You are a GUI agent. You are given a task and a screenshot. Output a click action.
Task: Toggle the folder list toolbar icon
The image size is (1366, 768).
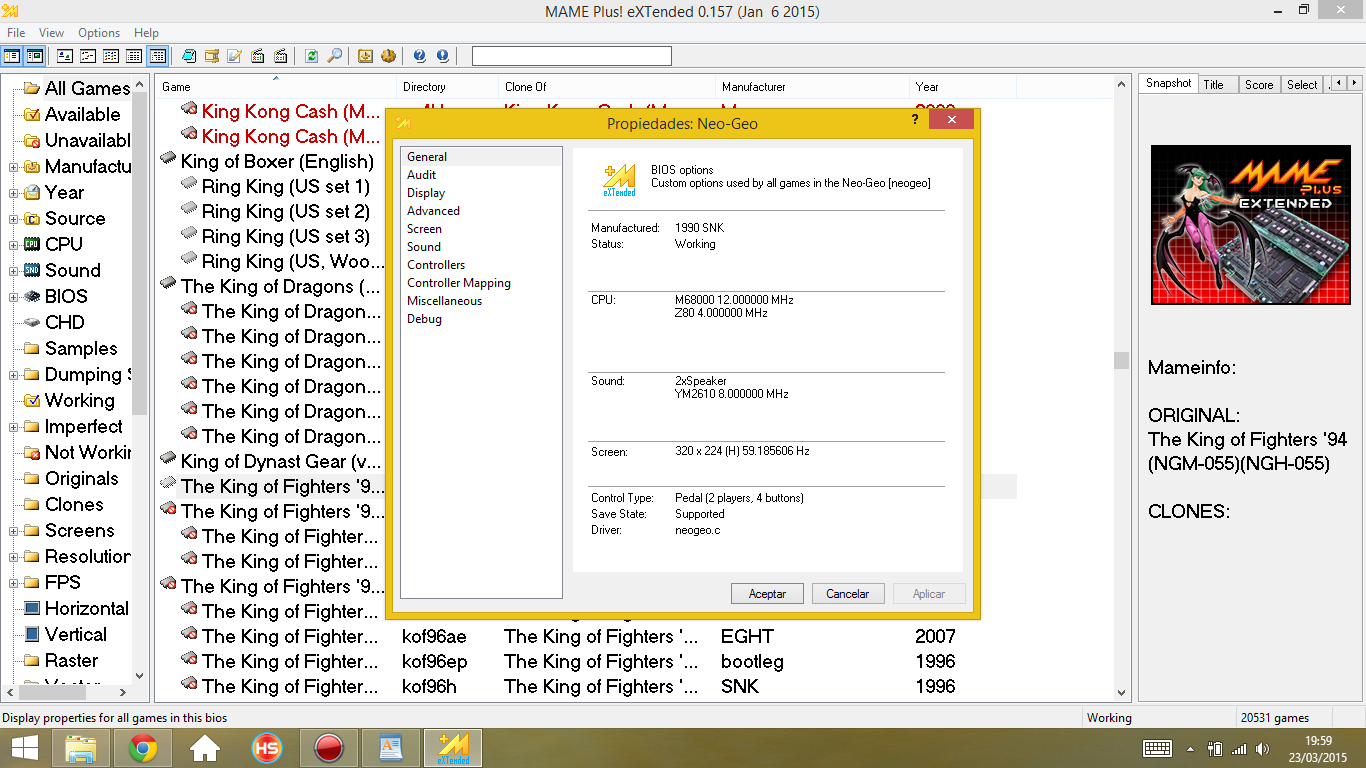(x=12, y=56)
